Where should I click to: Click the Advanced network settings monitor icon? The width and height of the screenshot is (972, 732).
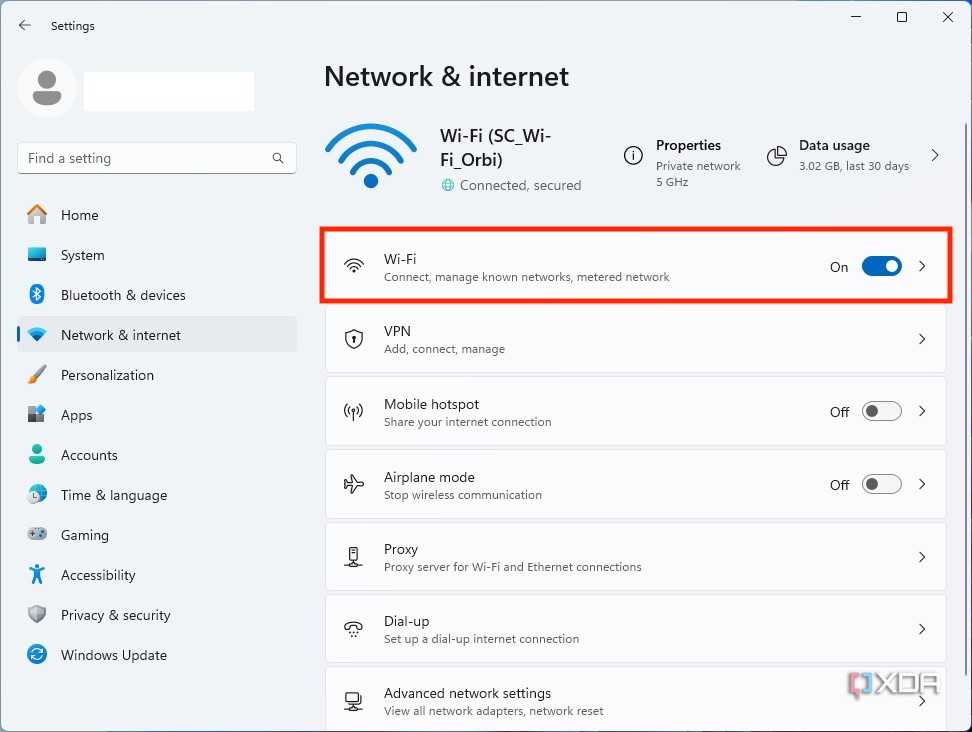[x=353, y=701]
